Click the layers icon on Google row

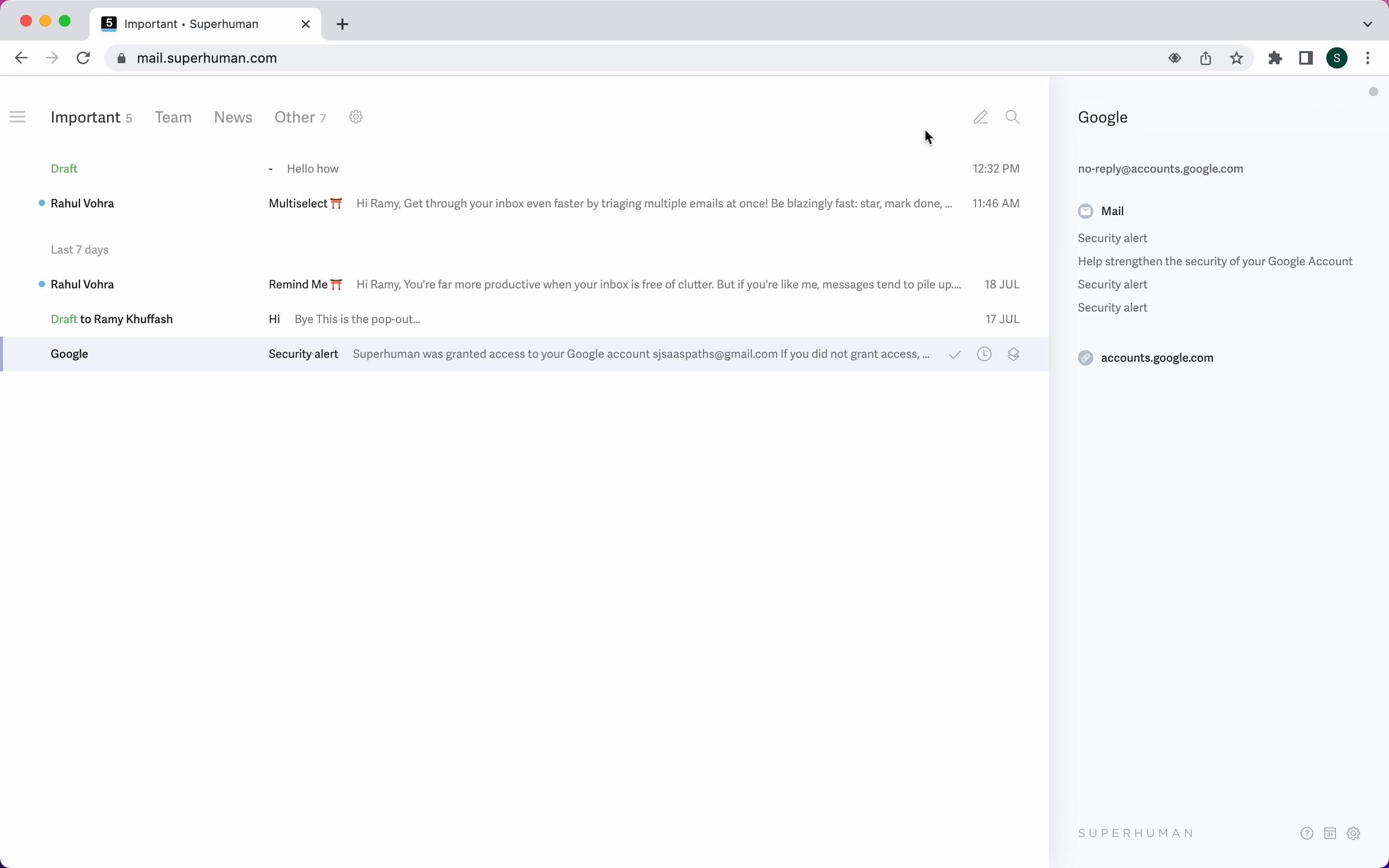click(x=1014, y=354)
